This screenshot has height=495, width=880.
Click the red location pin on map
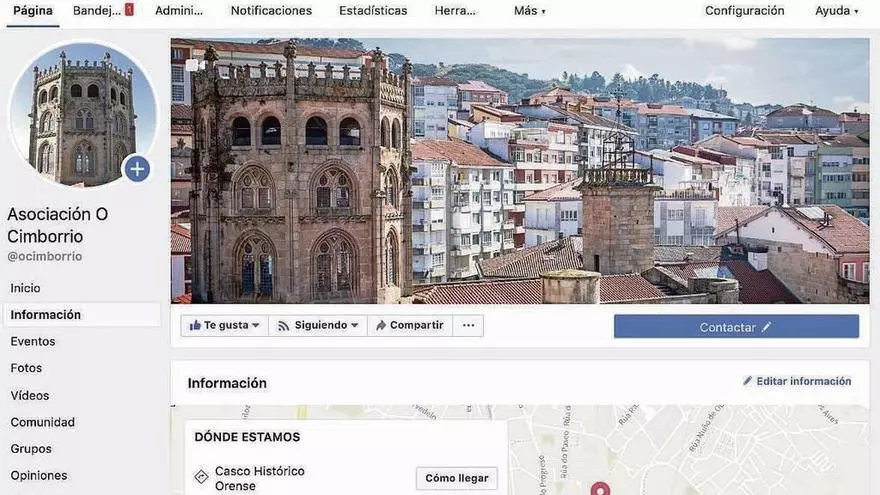(x=600, y=489)
